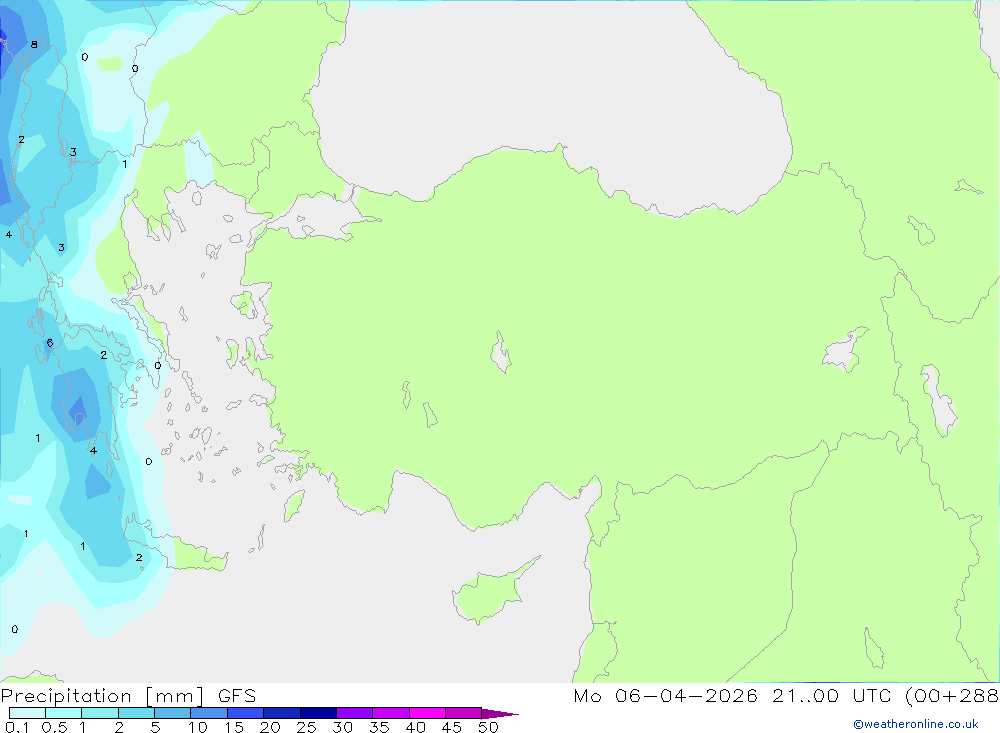Screen dimensions: 1000x733
Task: Click the 35–40 mm legend color swatch
Action: tap(391, 713)
